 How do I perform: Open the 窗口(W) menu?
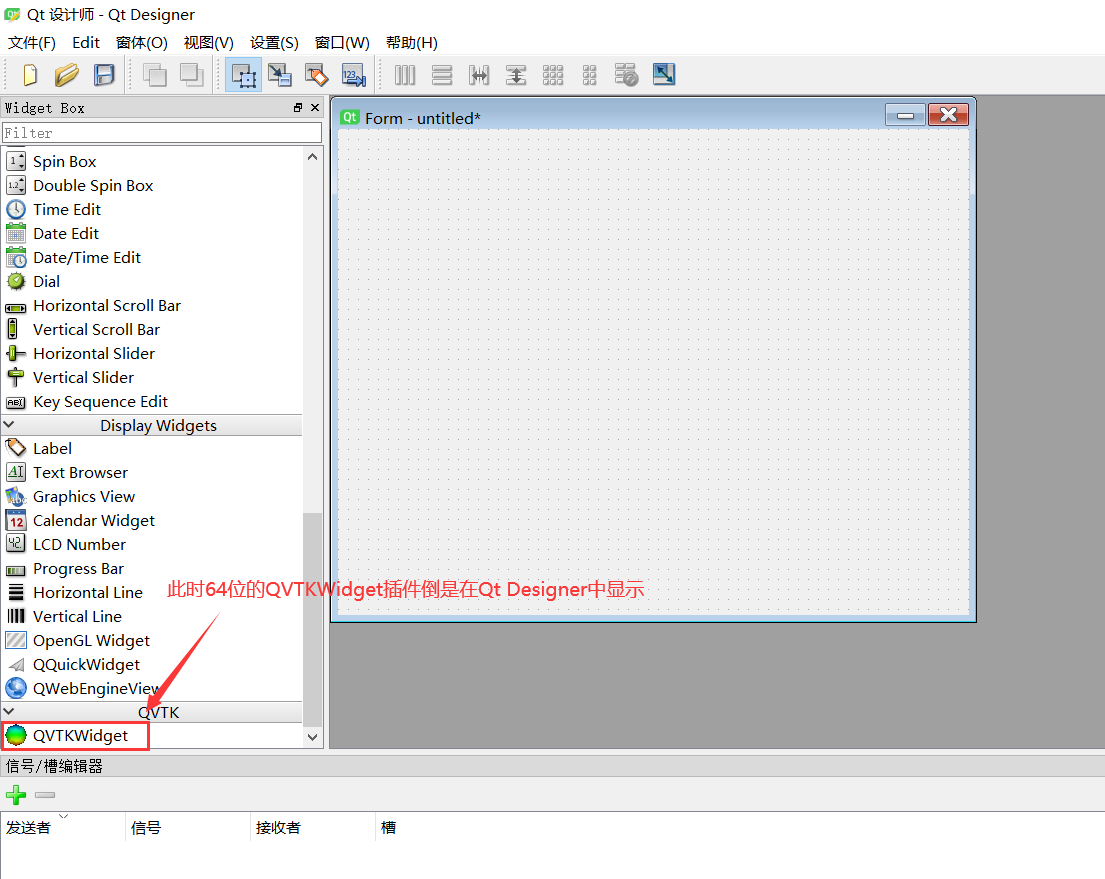[342, 42]
